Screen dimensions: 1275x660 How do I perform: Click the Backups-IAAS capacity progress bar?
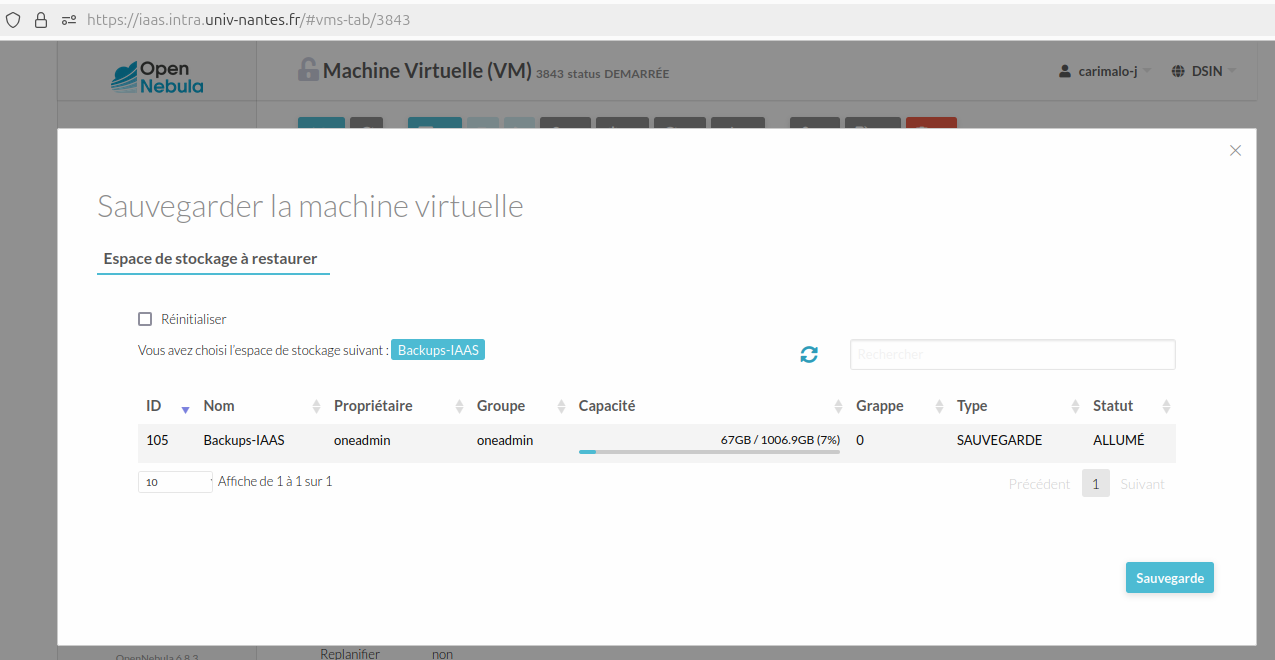(x=709, y=451)
